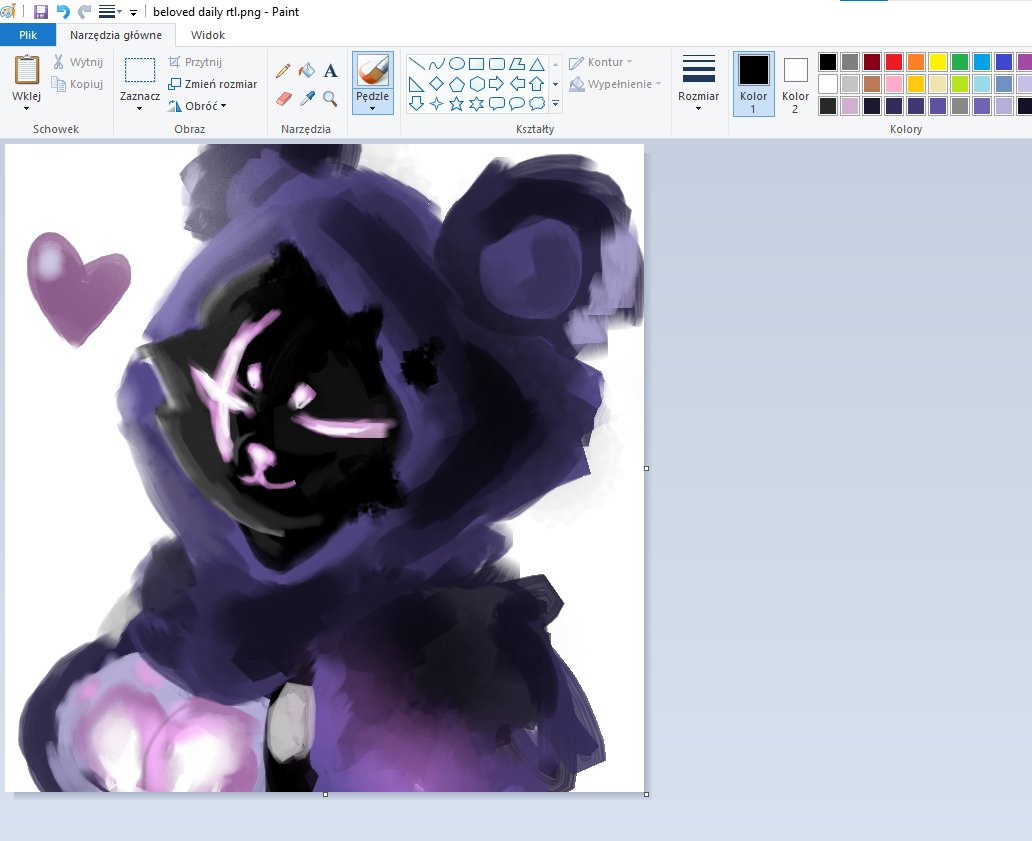The width and height of the screenshot is (1032, 841).
Task: Click the canvas bottom-right corner resize handle
Action: pos(646,794)
